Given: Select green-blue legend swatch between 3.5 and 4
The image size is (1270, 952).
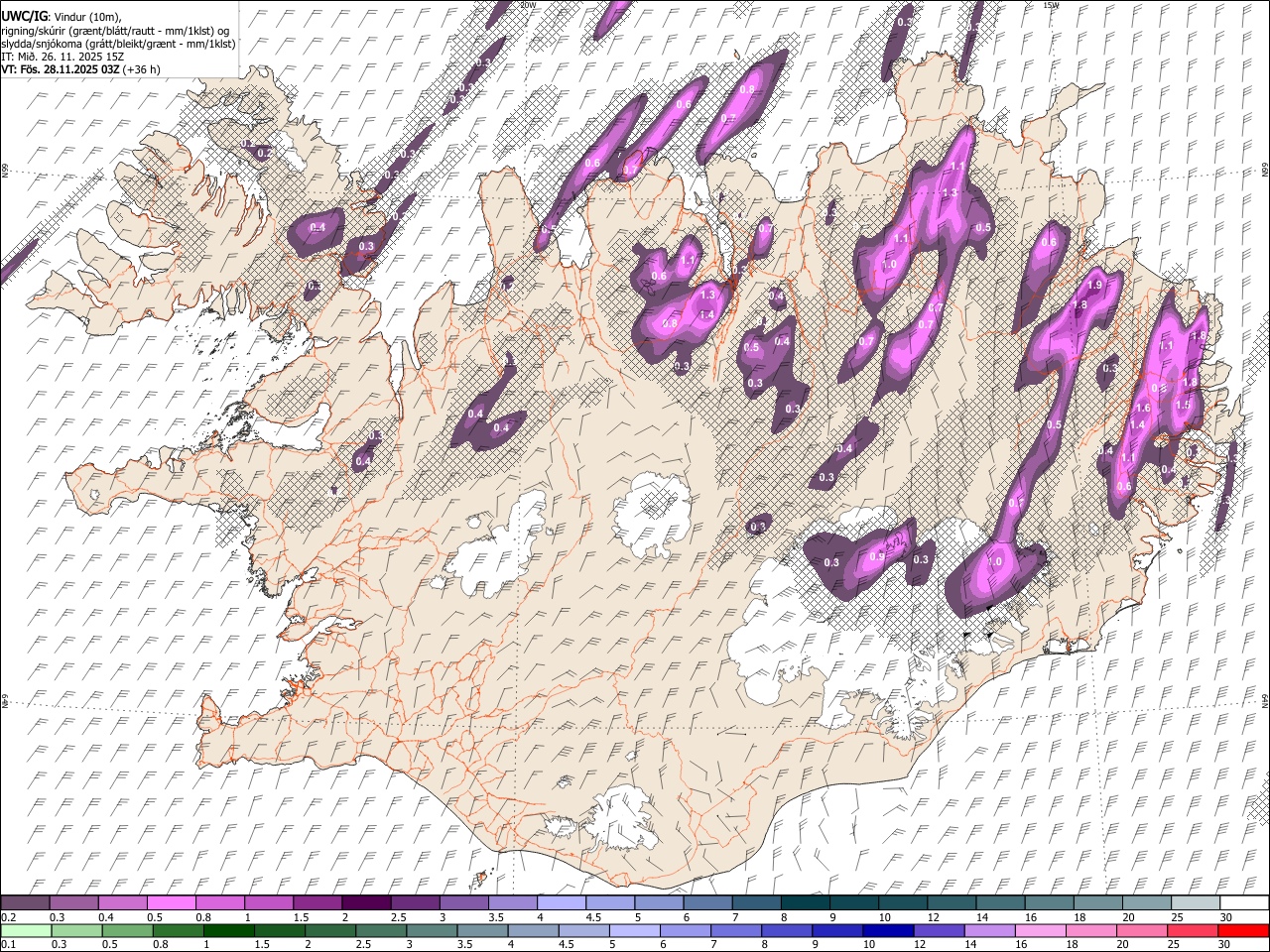Looking at the screenshot, I should [481, 930].
